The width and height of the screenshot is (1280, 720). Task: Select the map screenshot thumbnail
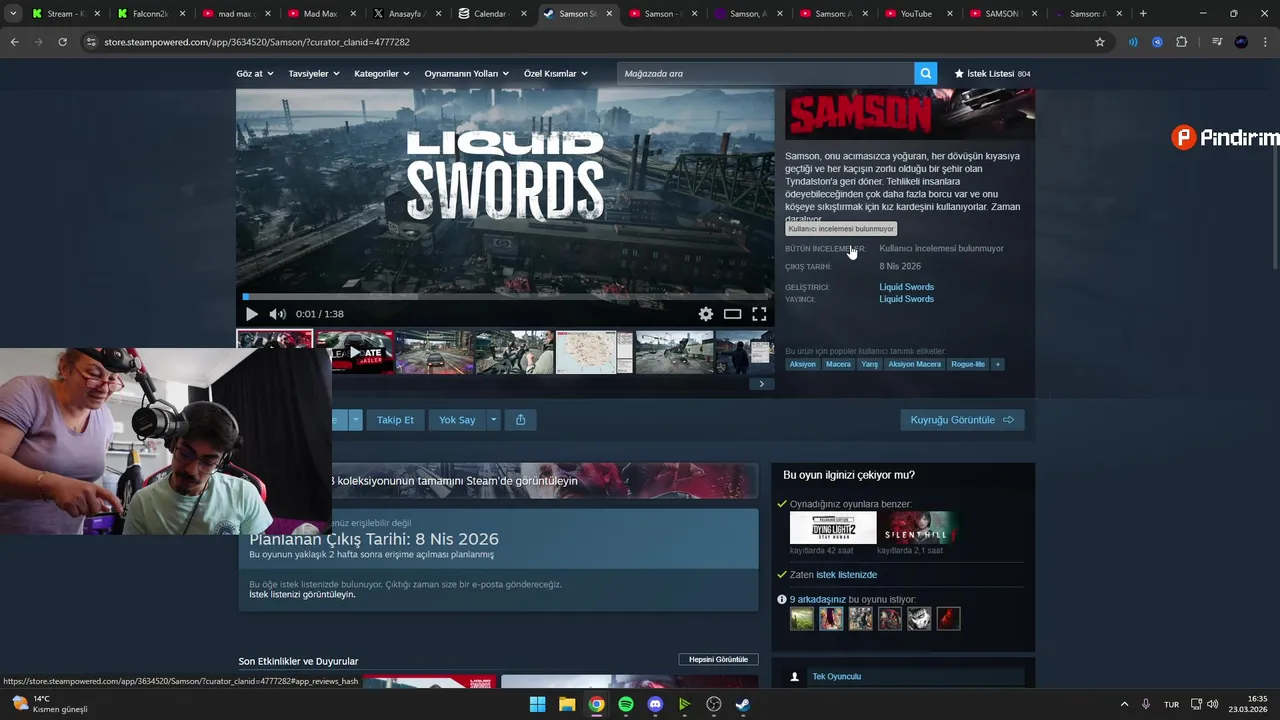pos(594,352)
